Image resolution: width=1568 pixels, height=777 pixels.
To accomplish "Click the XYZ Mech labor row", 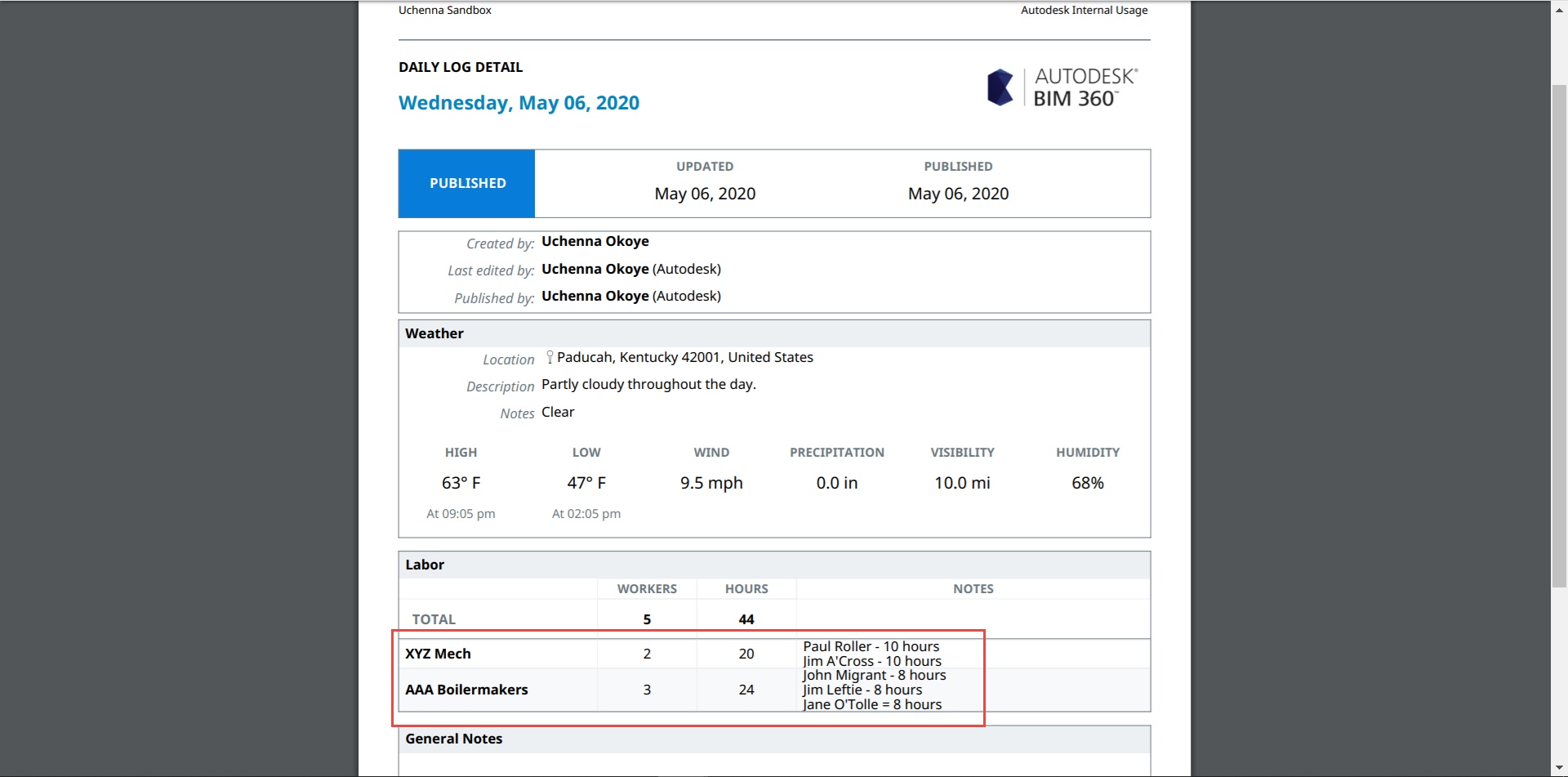I will pos(438,654).
